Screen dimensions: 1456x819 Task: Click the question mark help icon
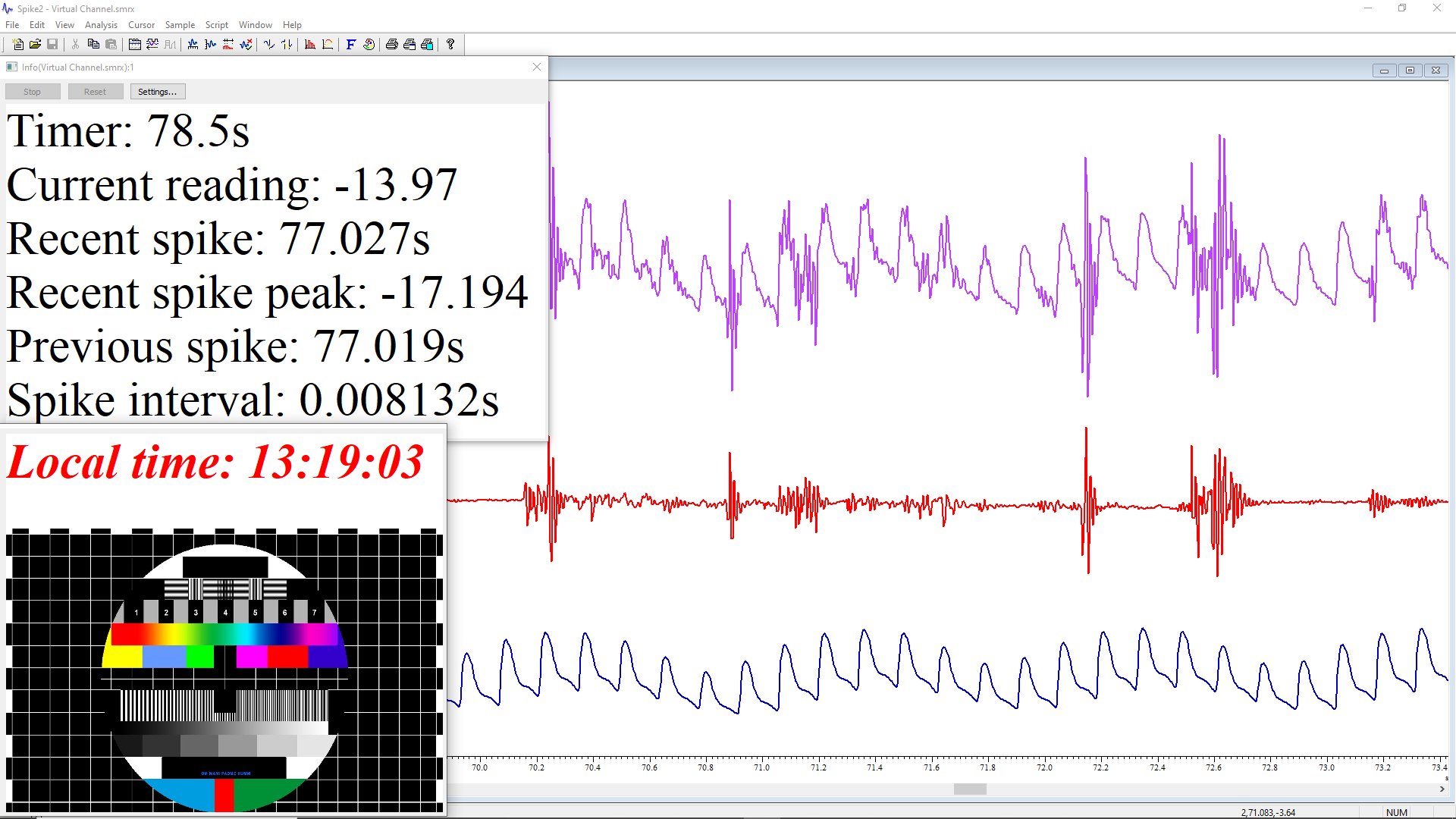[450, 45]
